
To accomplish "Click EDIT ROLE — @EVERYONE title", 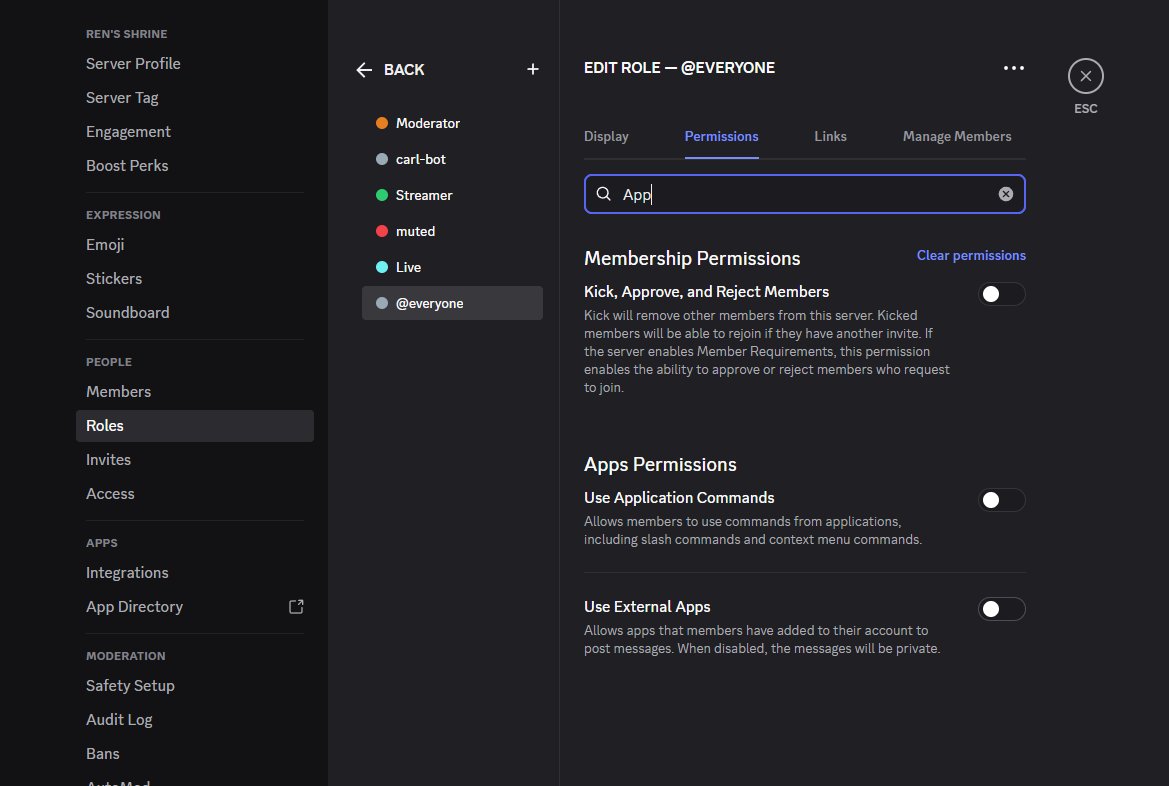I will tap(679, 68).
